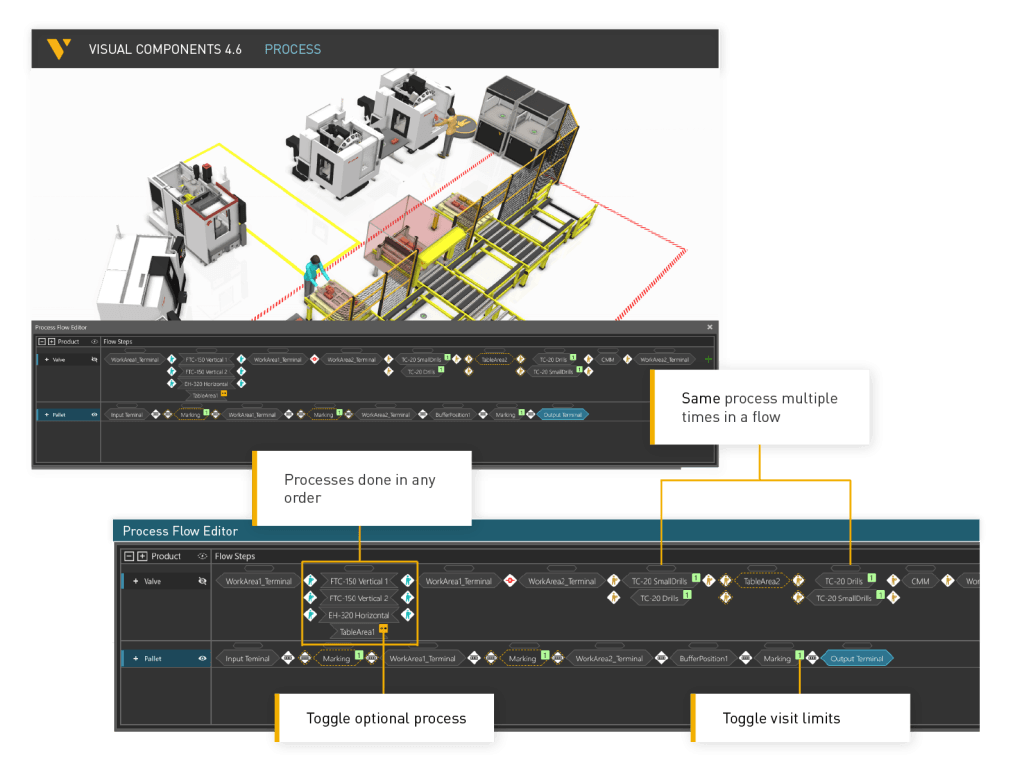Image resolution: width=1024 pixels, height=767 pixels.
Task: Select the BufferPosition1 step in enlarged editor
Action: click(x=703, y=659)
